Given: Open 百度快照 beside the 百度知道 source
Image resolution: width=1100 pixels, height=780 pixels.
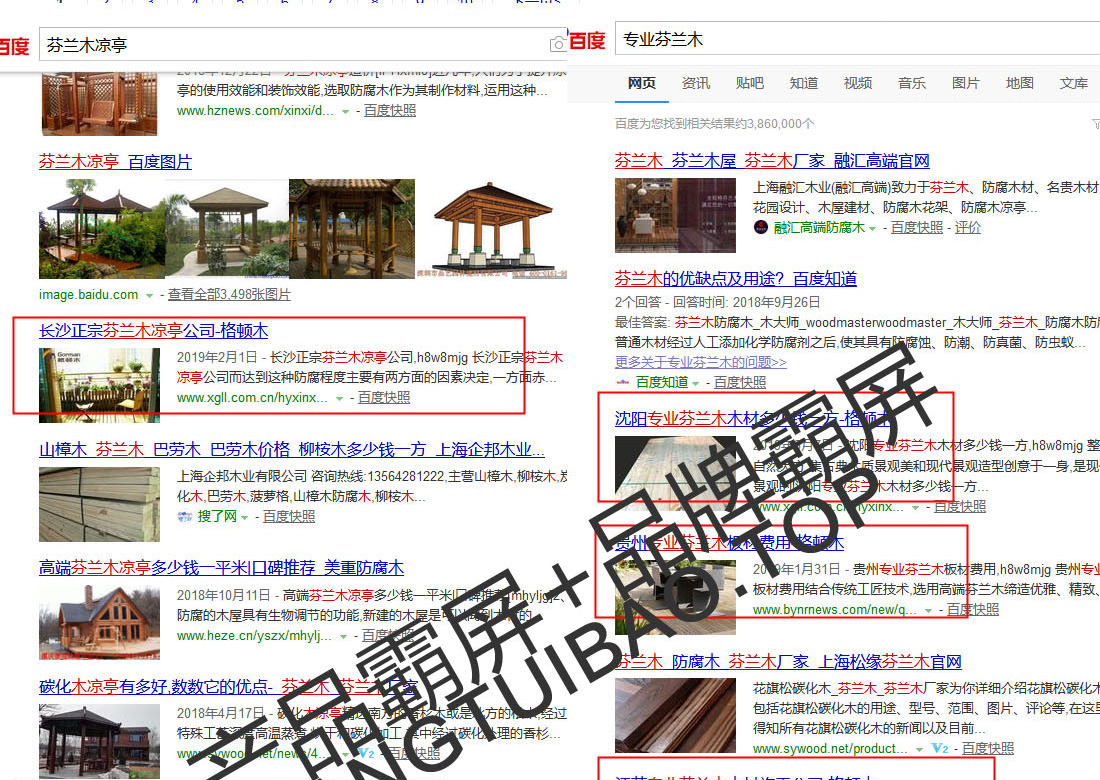Looking at the screenshot, I should tap(740, 382).
